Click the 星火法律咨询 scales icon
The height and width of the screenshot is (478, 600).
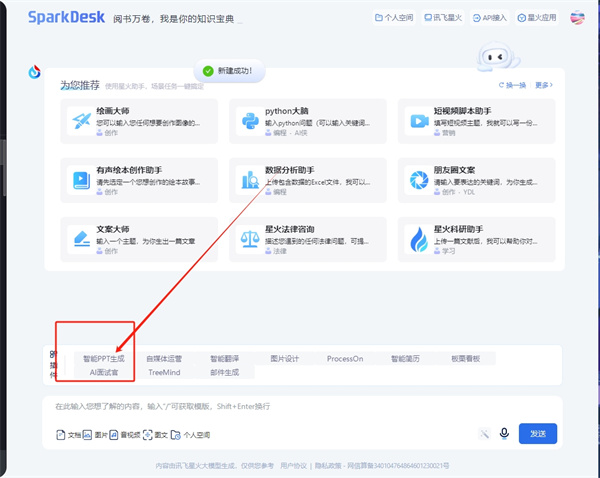pyautogui.click(x=250, y=239)
